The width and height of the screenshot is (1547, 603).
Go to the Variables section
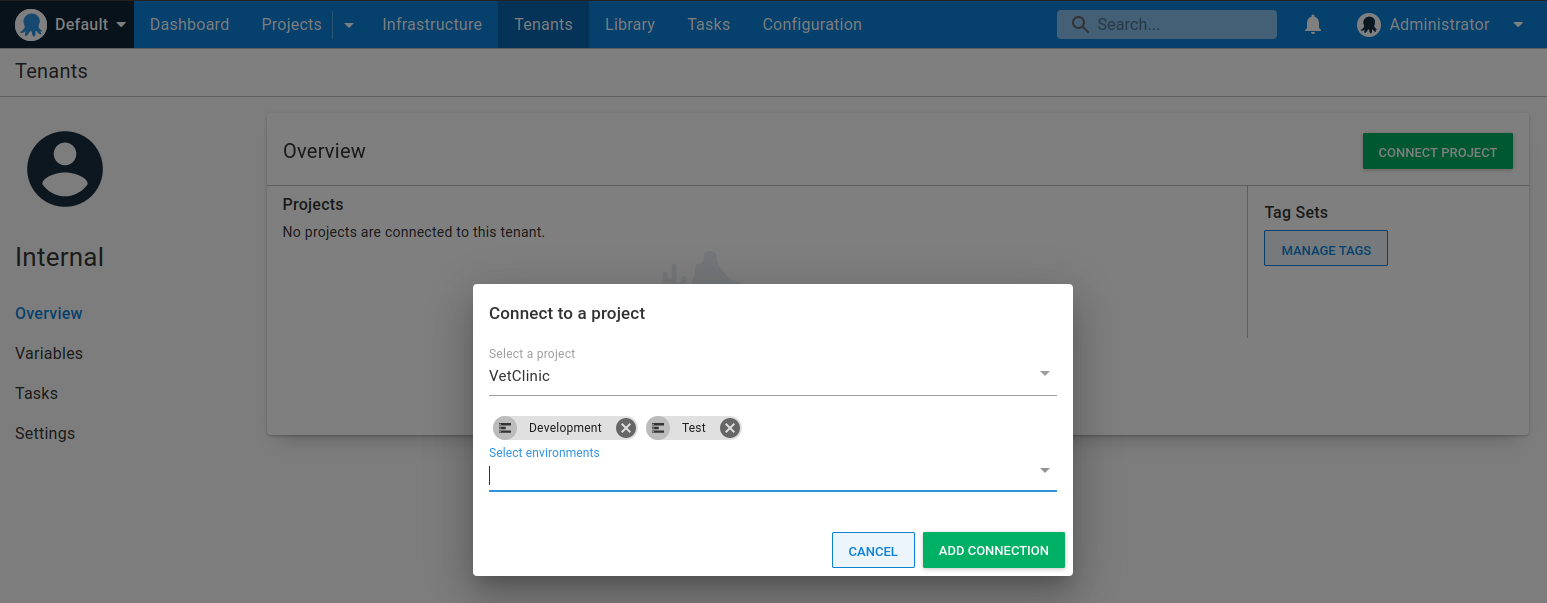tap(49, 353)
